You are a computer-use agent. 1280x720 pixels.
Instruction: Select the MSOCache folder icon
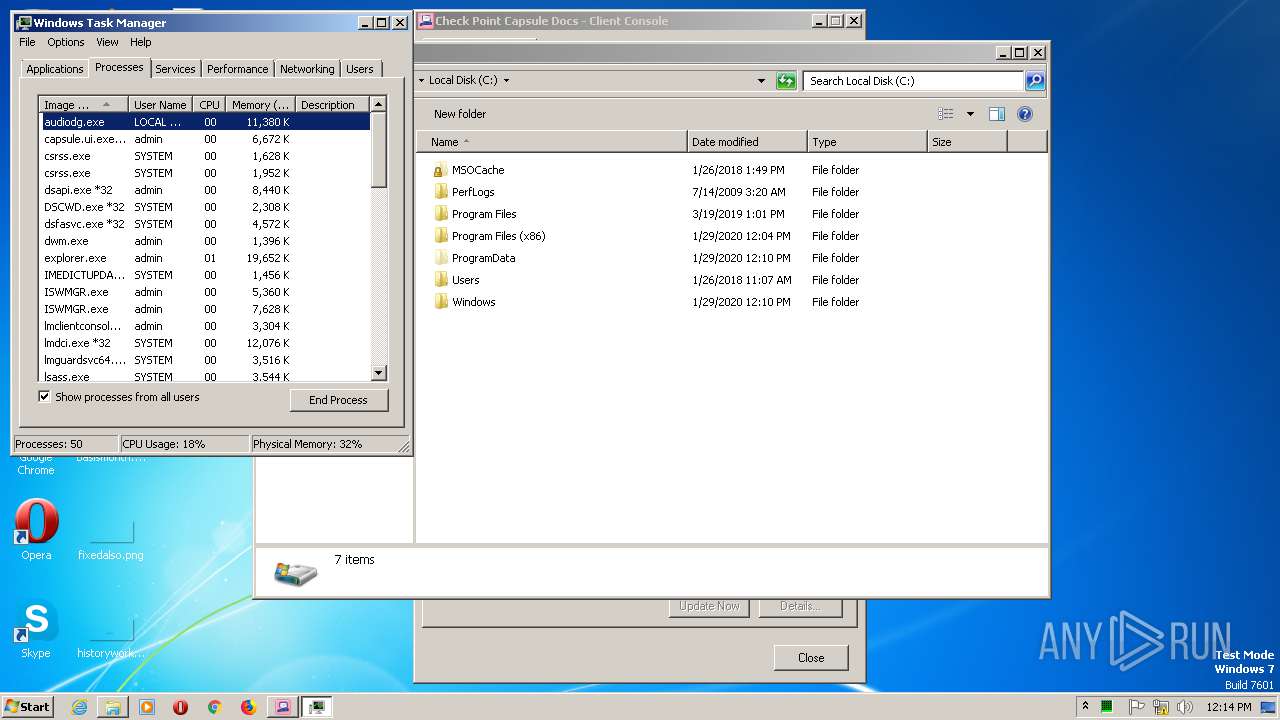(441, 170)
